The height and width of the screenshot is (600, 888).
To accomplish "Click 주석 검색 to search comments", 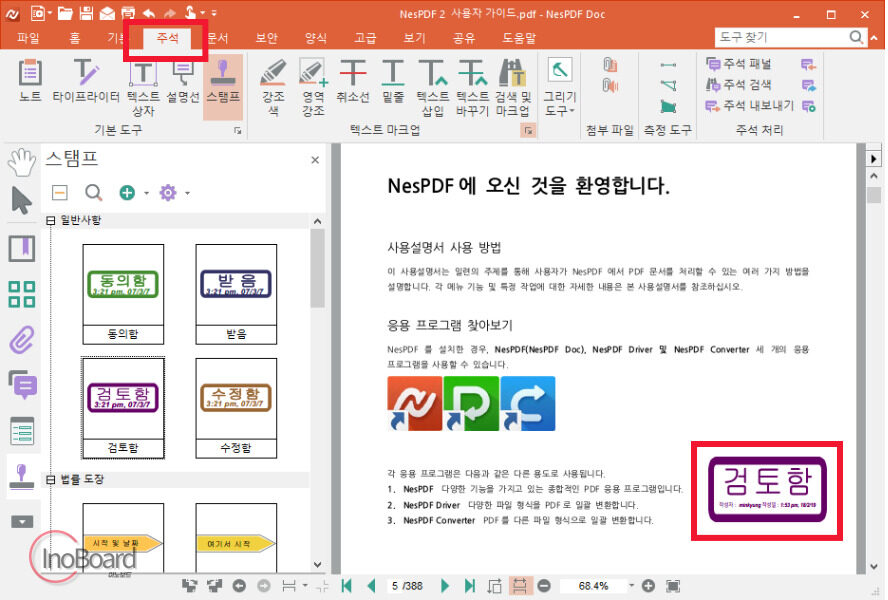I will [x=738, y=85].
